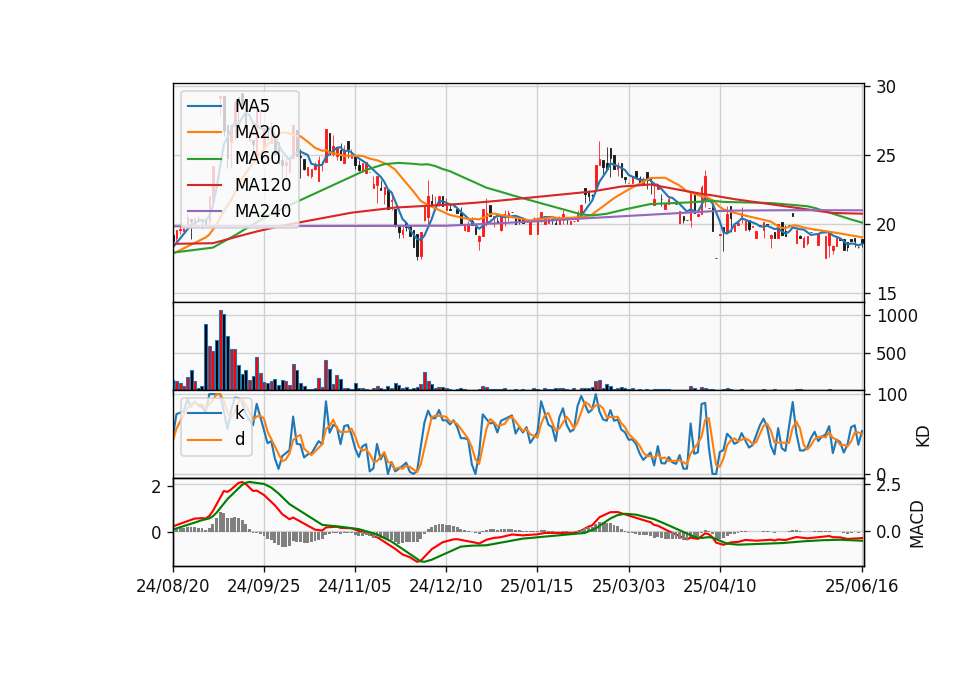
Task: Click the 24/11/05 date axis label
Action: click(354, 587)
